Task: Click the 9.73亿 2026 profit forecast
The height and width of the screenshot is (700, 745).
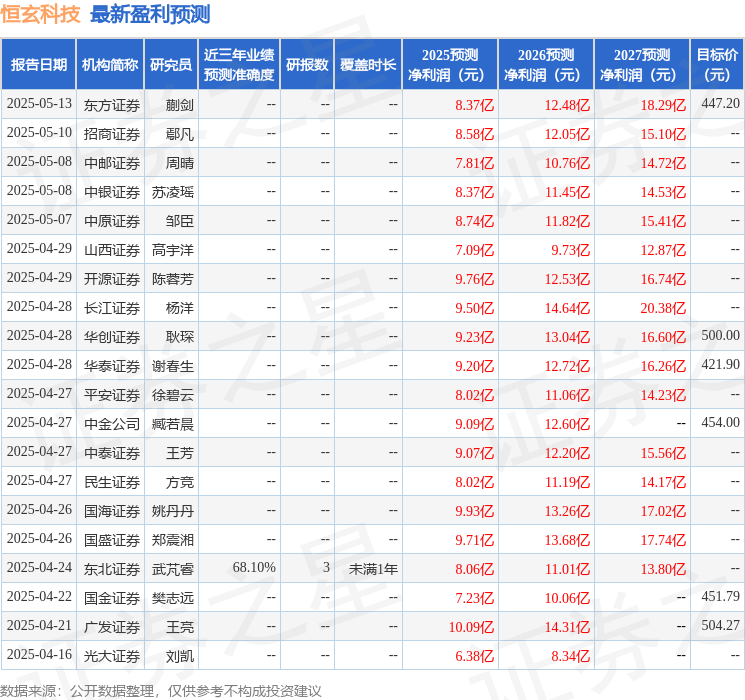Action: (571, 250)
